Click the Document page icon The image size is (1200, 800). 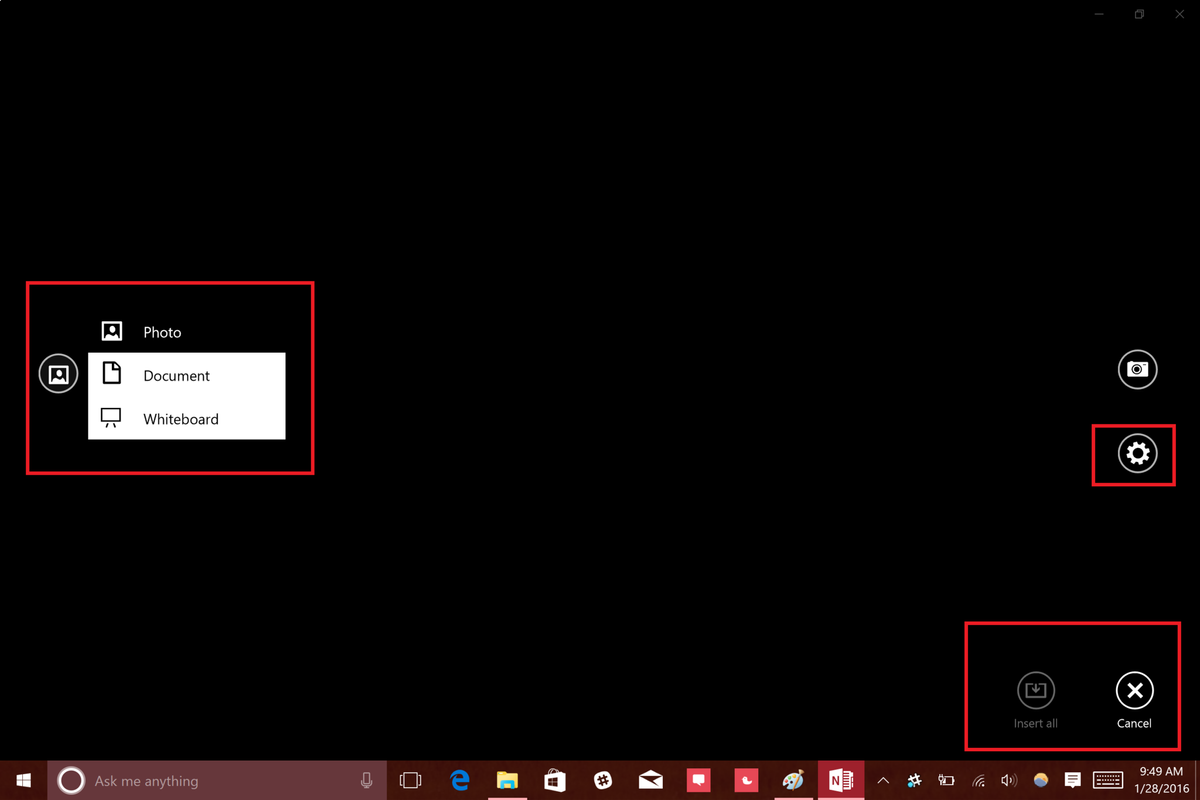[x=110, y=374]
